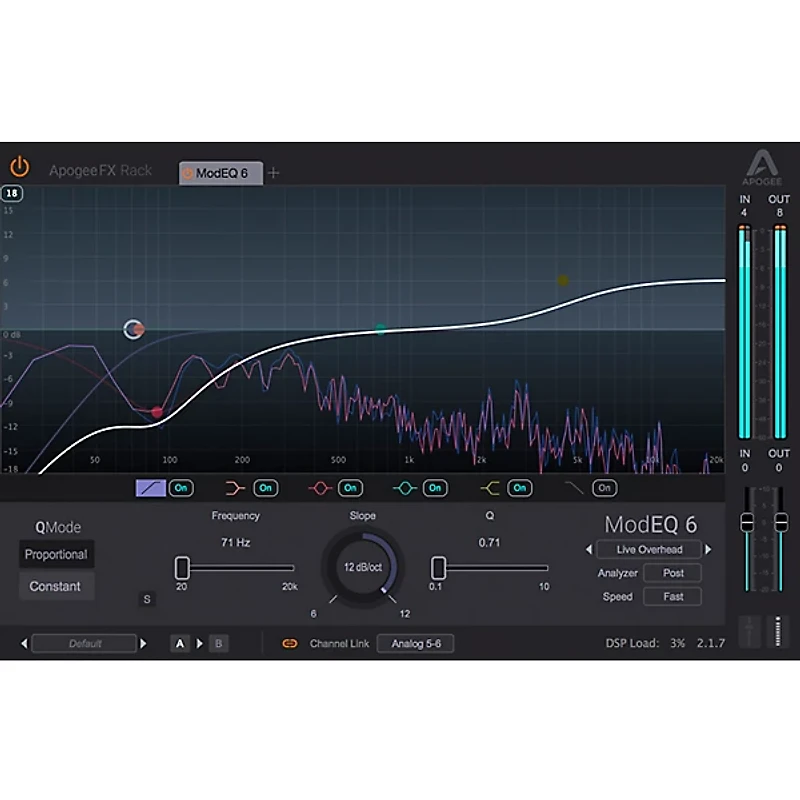Select the orange low-shelf band icon
Screen dimensions: 800x800
232,487
